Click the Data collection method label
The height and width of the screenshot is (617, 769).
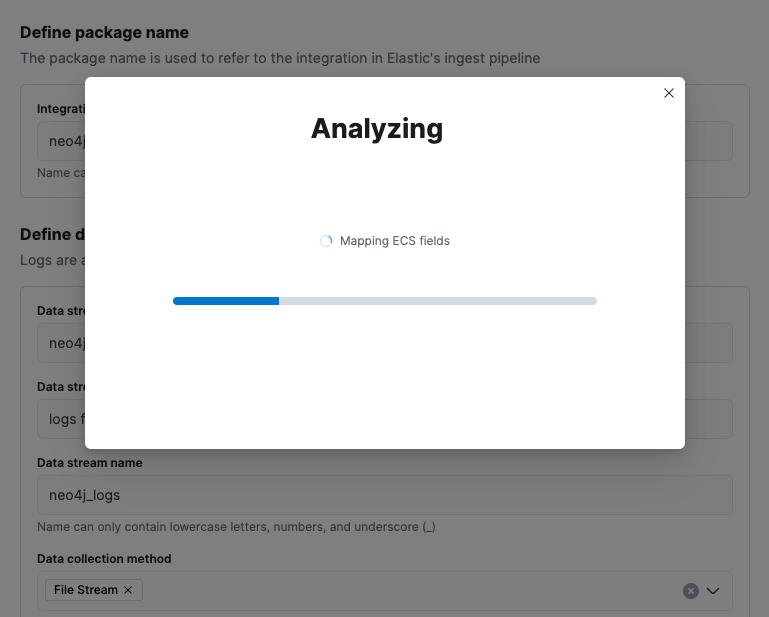[104, 559]
